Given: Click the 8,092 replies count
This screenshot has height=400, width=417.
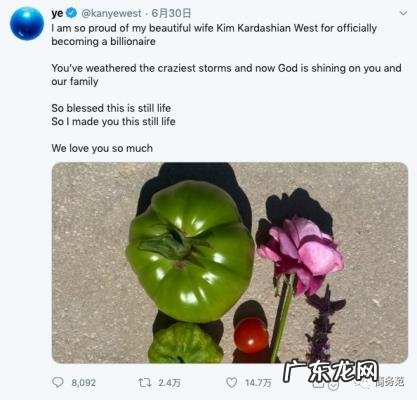Looking at the screenshot, I should coord(84,382).
